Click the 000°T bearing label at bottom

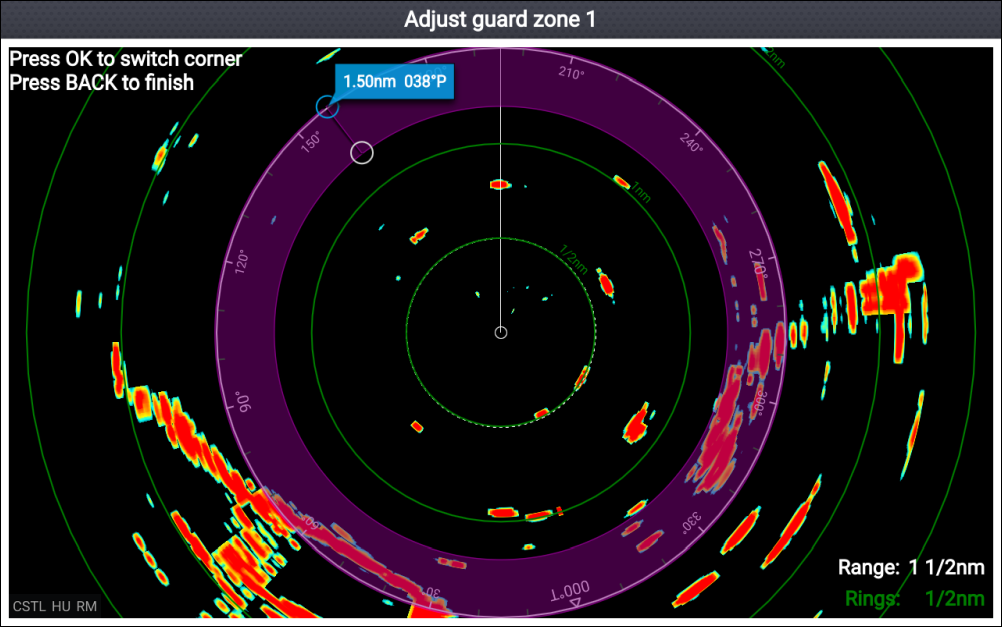click(571, 592)
